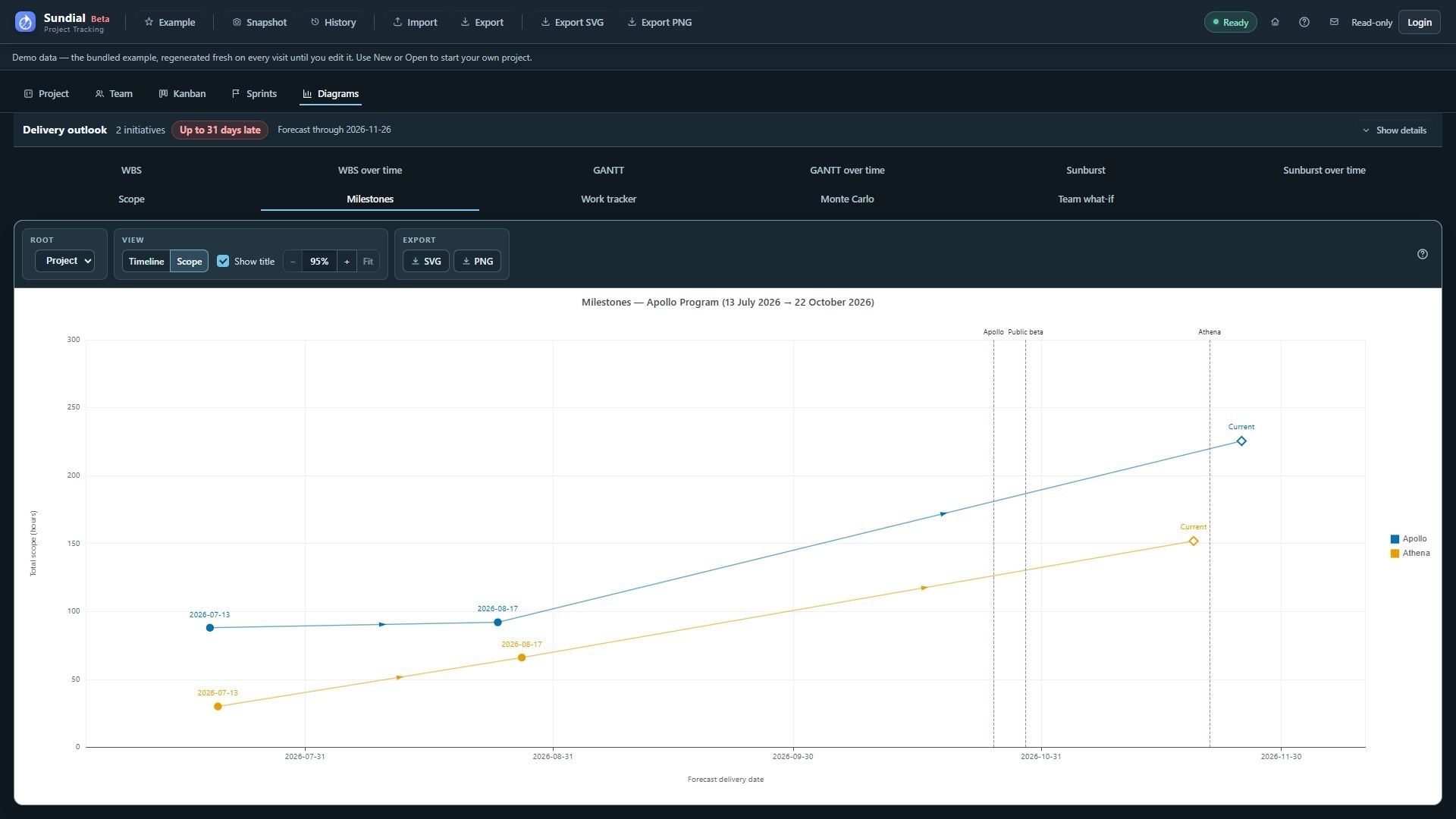This screenshot has width=1456, height=819.
Task: Open the Kanban tab
Action: [x=182, y=94]
